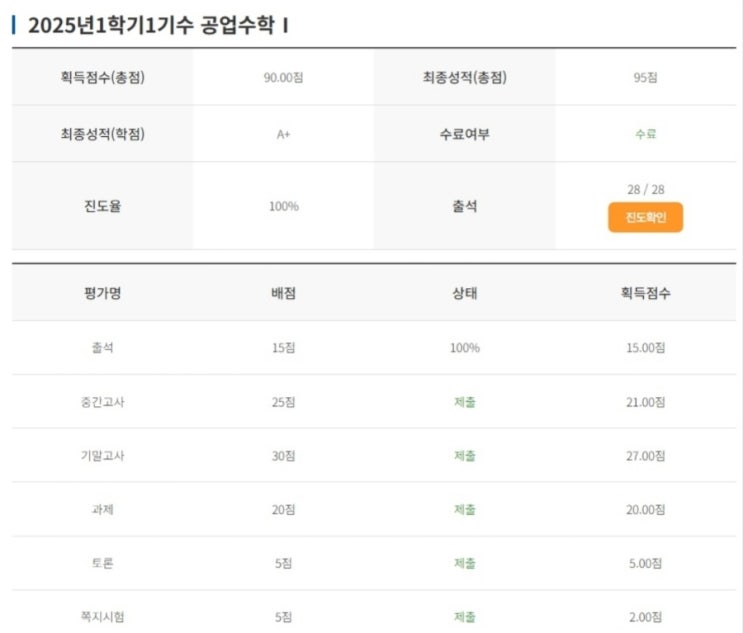743x633 pixels.
Task: Select the 95점 final score value
Action: pos(645,77)
